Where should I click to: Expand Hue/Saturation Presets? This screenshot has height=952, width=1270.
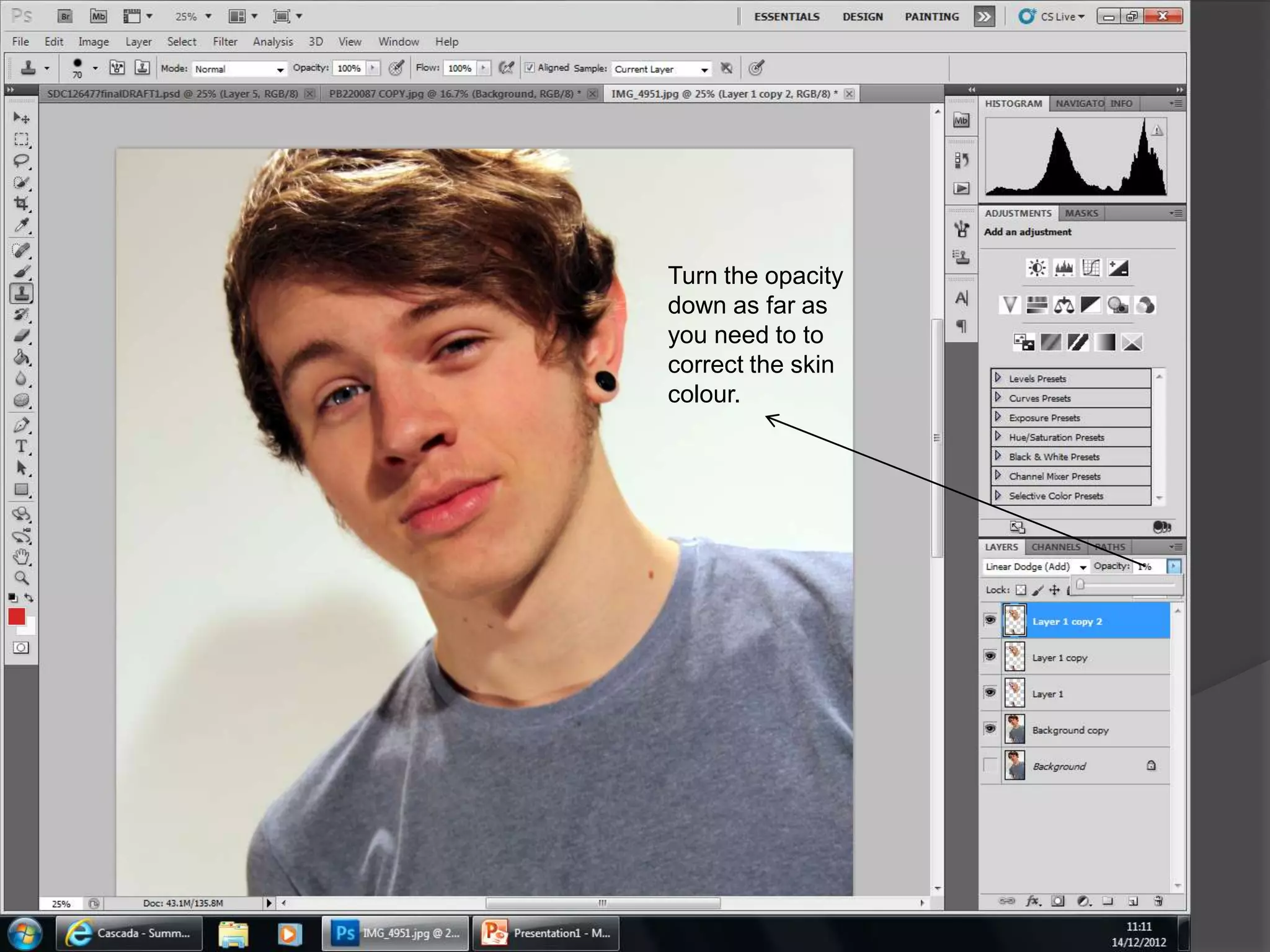pyautogui.click(x=998, y=436)
